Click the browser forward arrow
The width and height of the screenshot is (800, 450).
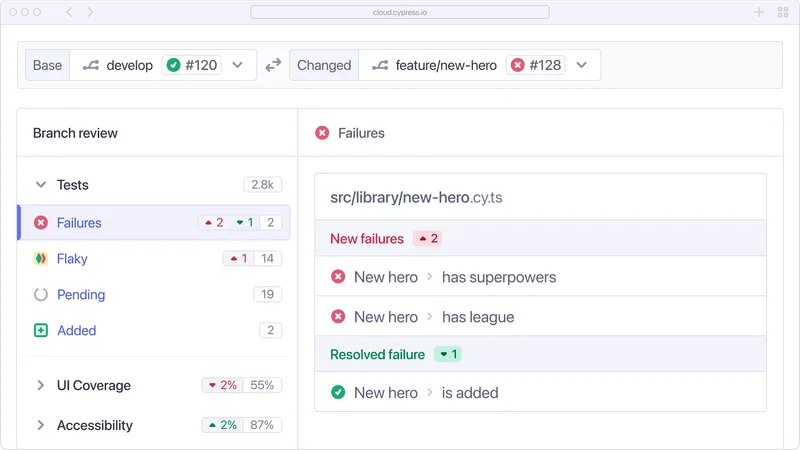point(90,12)
